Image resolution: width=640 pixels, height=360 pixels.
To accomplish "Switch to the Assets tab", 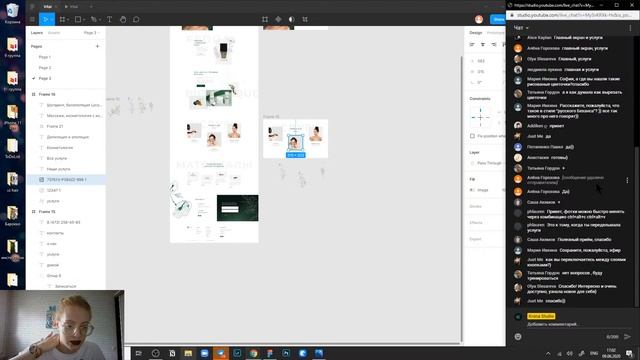I will [54, 33].
